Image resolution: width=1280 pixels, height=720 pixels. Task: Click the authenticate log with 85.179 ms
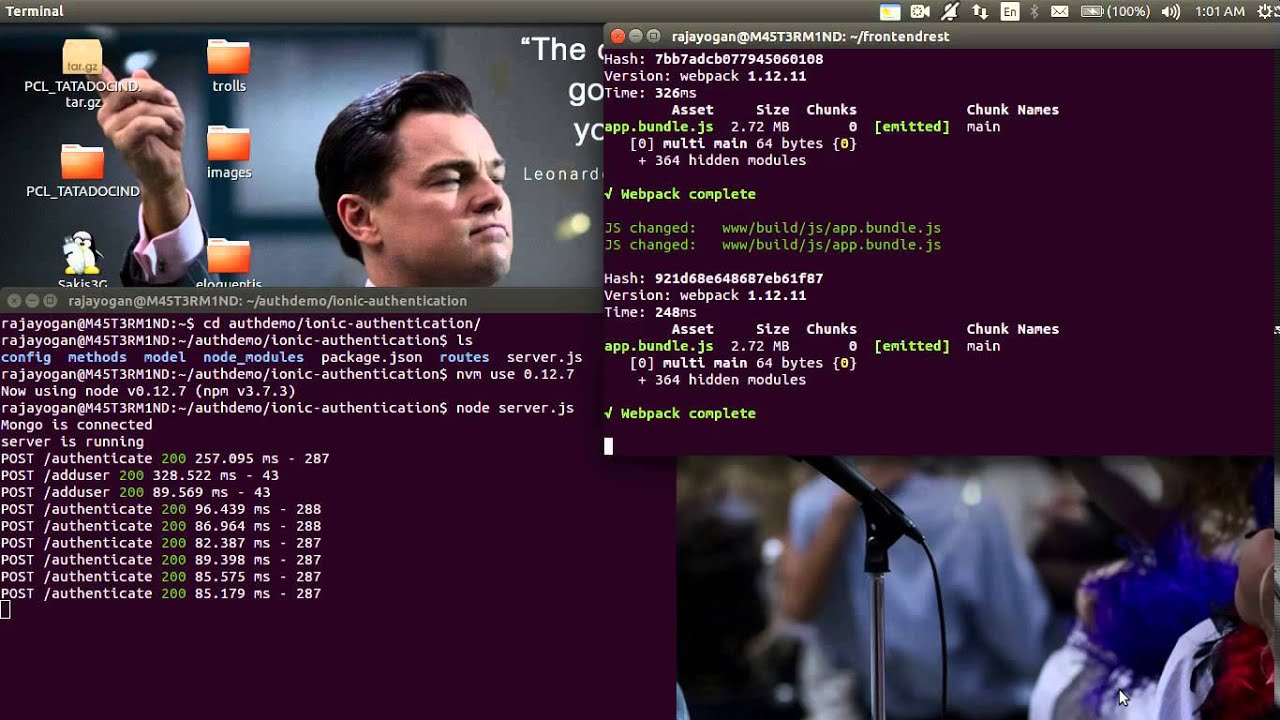pos(161,594)
